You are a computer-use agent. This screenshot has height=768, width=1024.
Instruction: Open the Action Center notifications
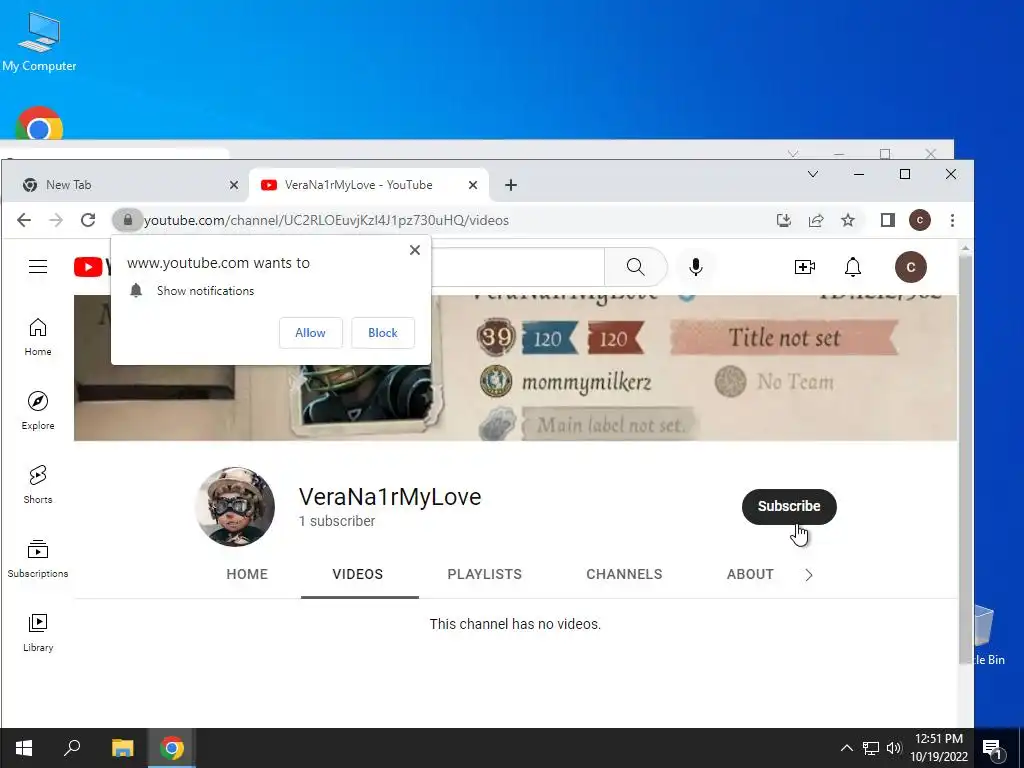click(993, 748)
